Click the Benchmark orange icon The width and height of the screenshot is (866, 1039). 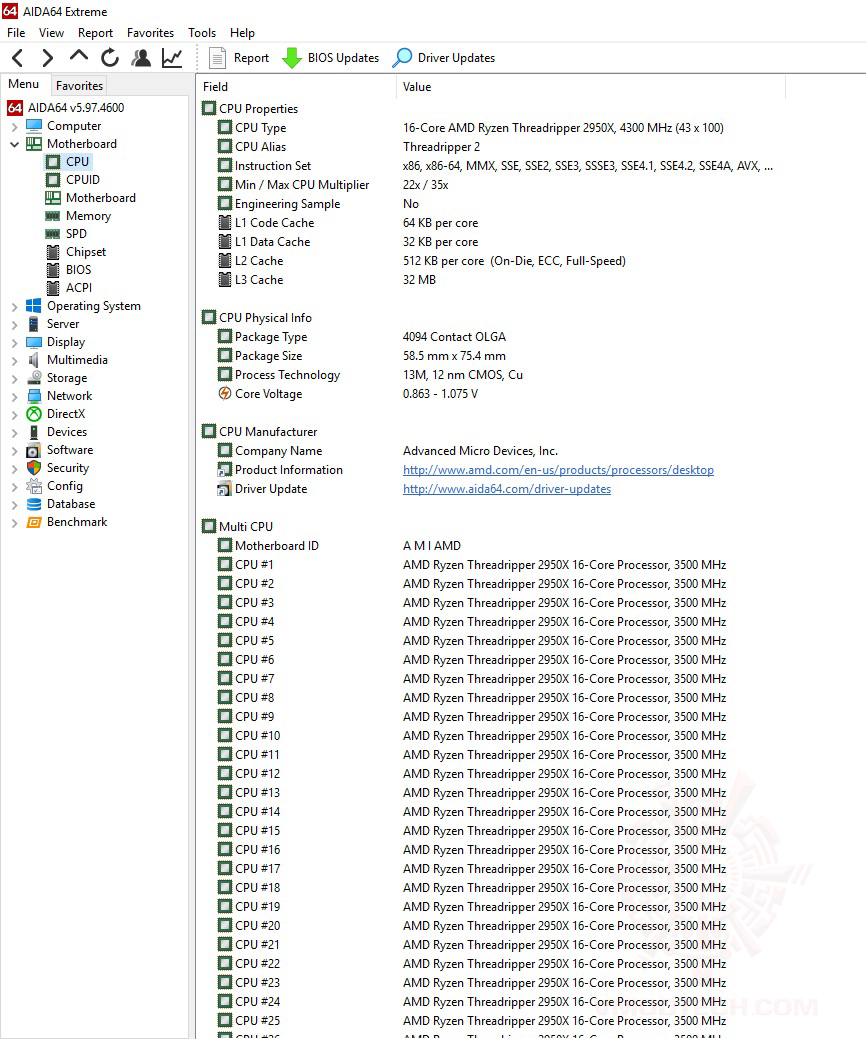click(34, 522)
